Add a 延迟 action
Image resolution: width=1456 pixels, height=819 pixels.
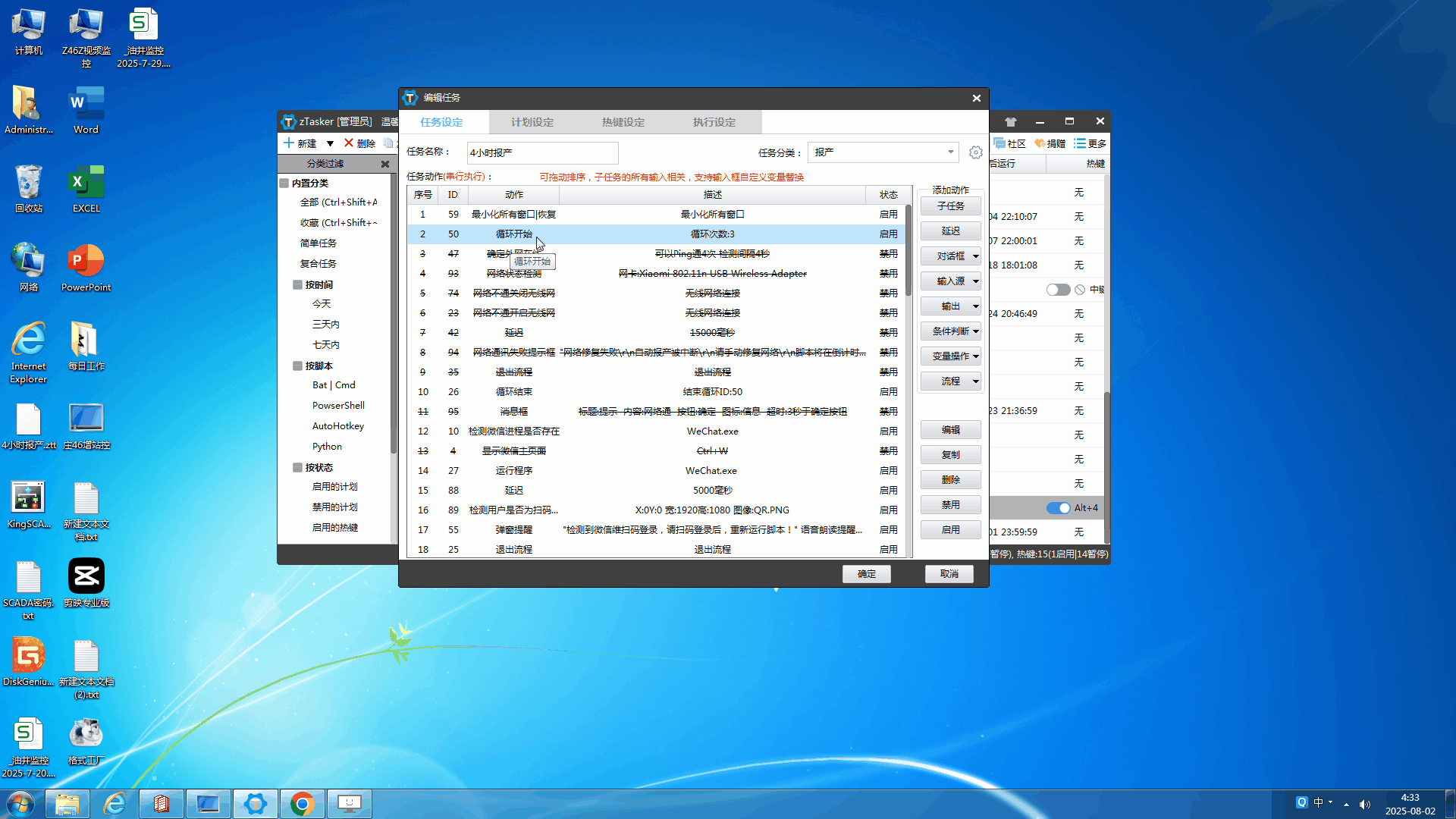pos(951,231)
